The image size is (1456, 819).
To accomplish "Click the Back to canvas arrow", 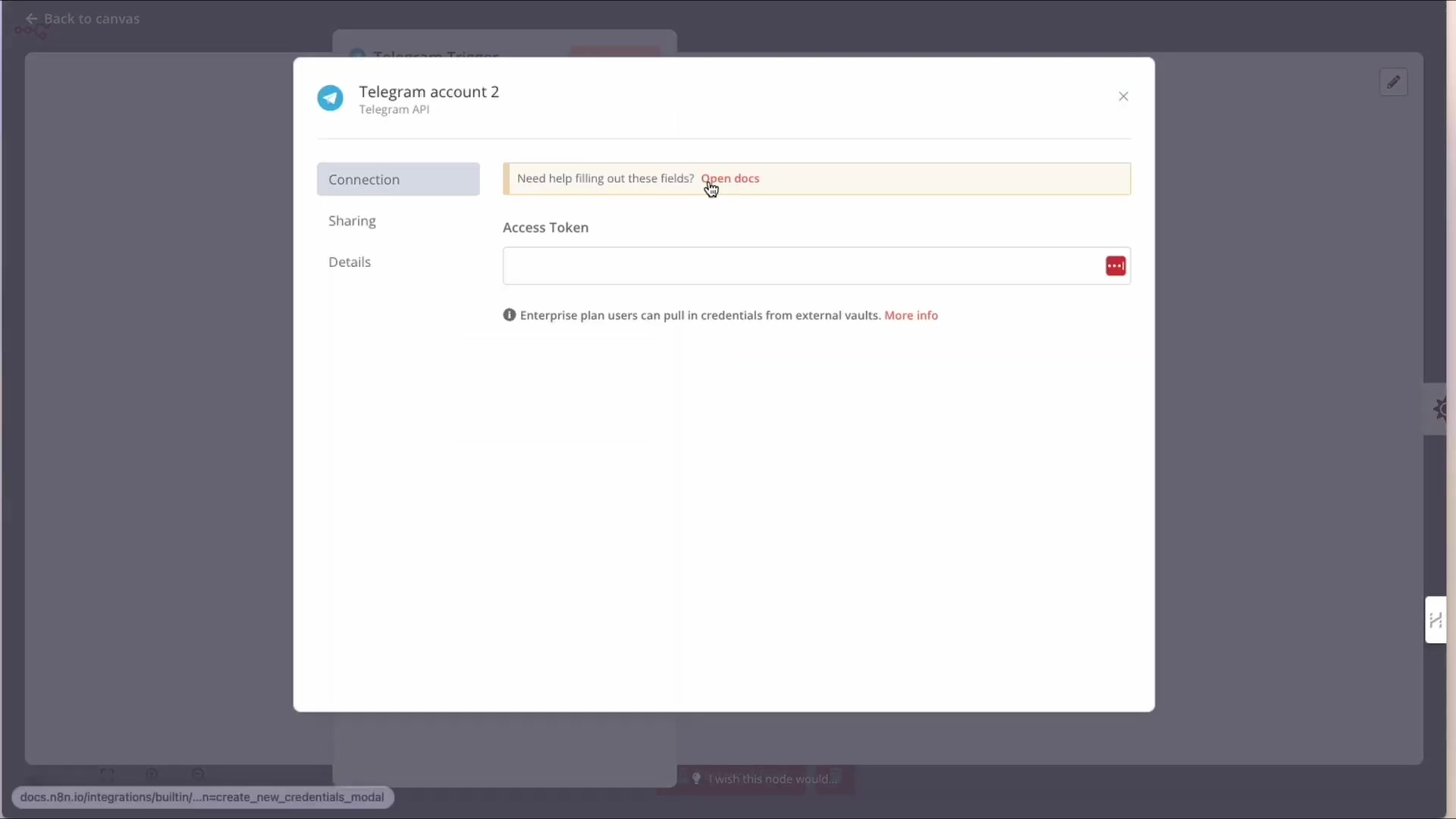I will point(32,19).
